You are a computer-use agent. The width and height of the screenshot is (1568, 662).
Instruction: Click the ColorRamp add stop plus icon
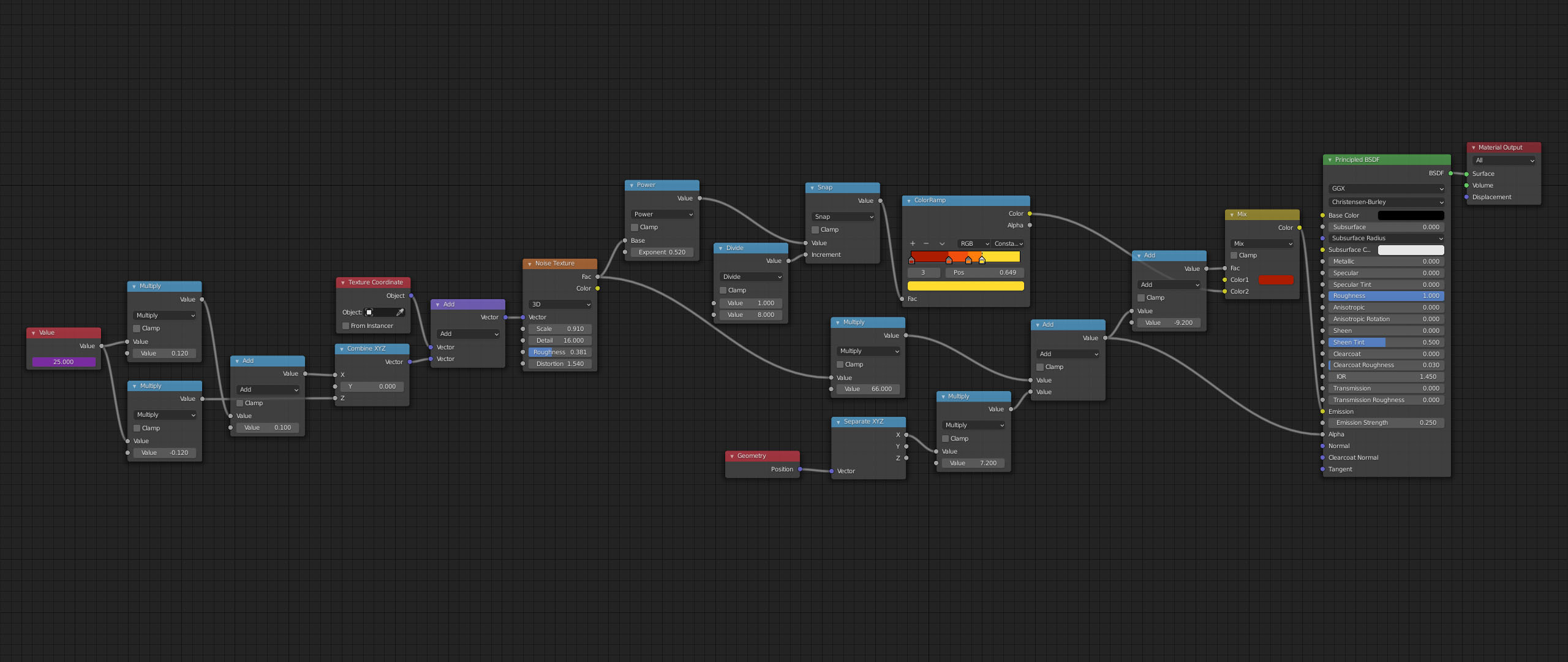click(x=913, y=243)
